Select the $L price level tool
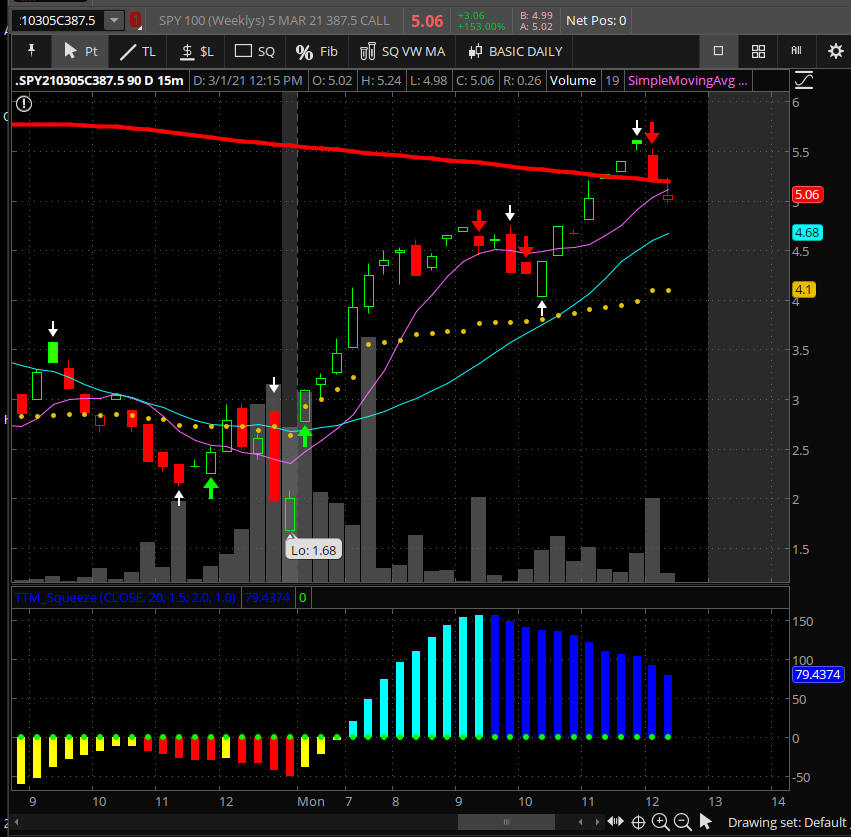The height and width of the screenshot is (837, 851). click(196, 51)
